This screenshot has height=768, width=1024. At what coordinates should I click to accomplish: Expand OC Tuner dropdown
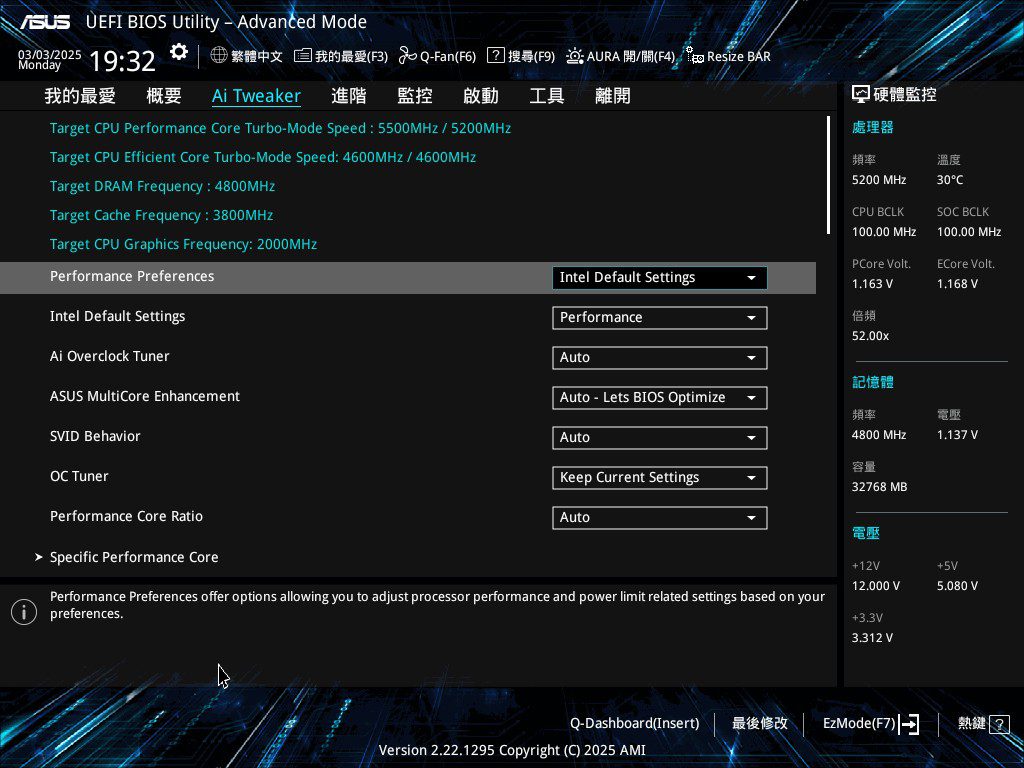coord(660,477)
